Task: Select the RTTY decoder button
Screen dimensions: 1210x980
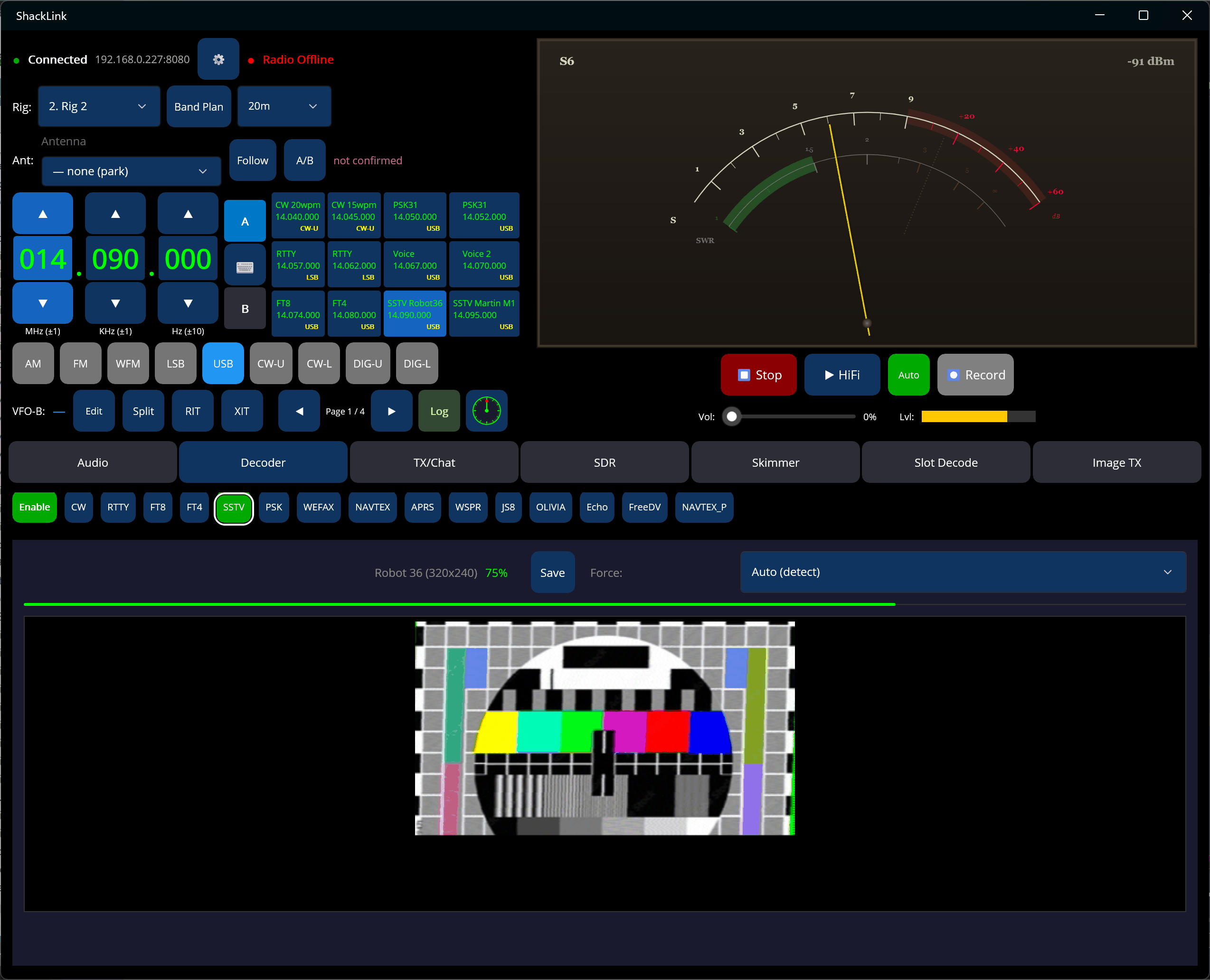Action: tap(118, 507)
